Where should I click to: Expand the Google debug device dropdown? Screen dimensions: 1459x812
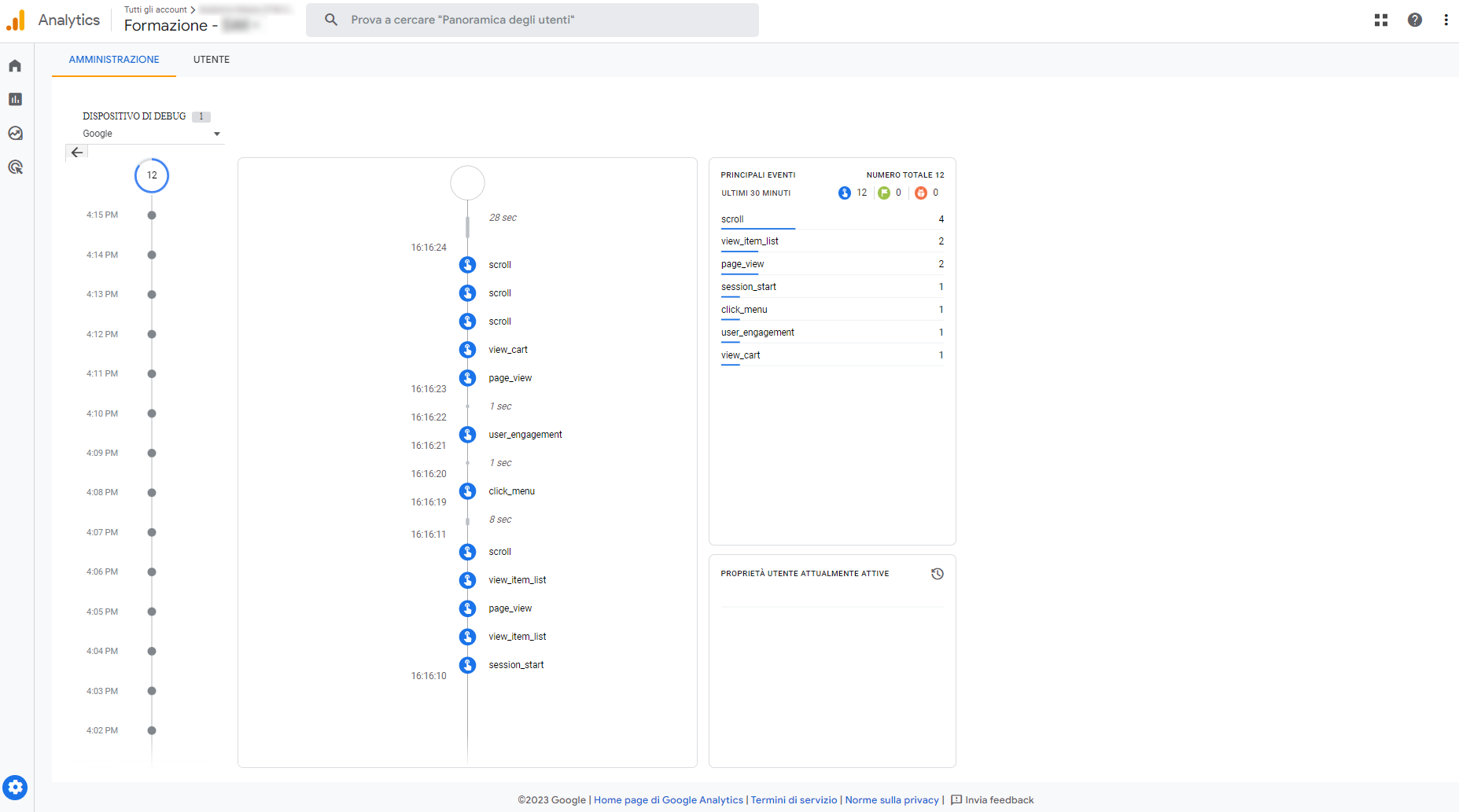(x=151, y=134)
